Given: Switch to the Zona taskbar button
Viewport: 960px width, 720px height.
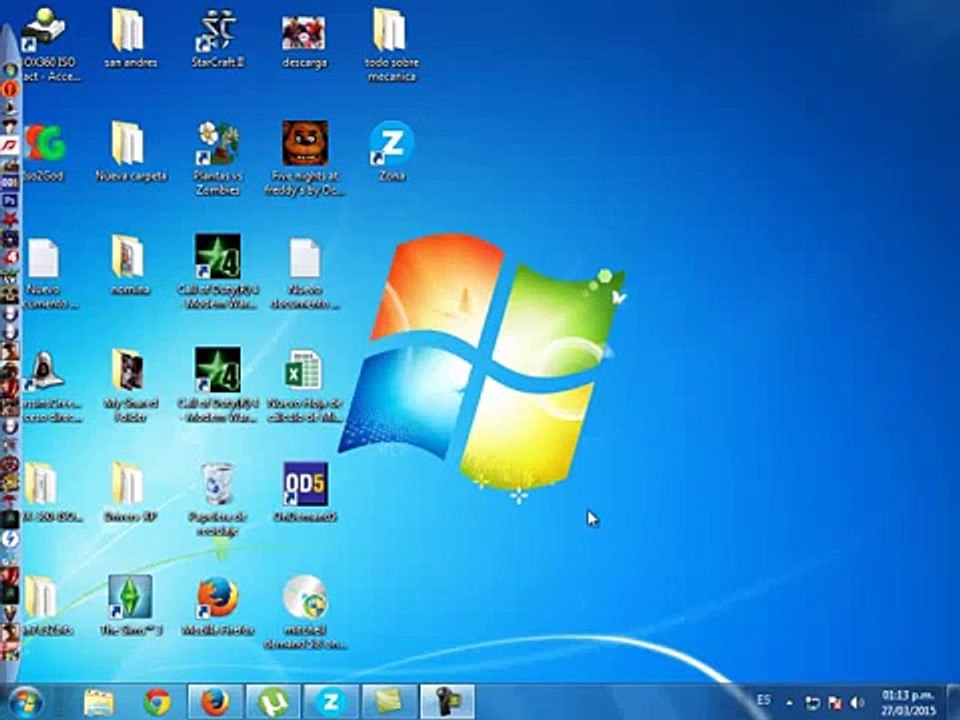Looking at the screenshot, I should pyautogui.click(x=331, y=702).
